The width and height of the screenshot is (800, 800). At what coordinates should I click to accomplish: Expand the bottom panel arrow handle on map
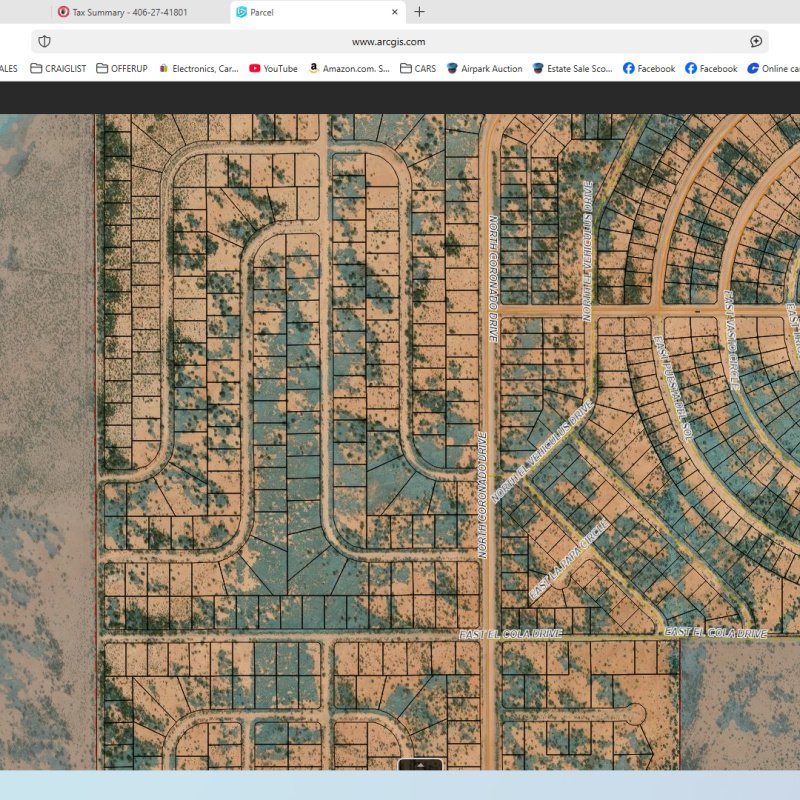(x=420, y=764)
